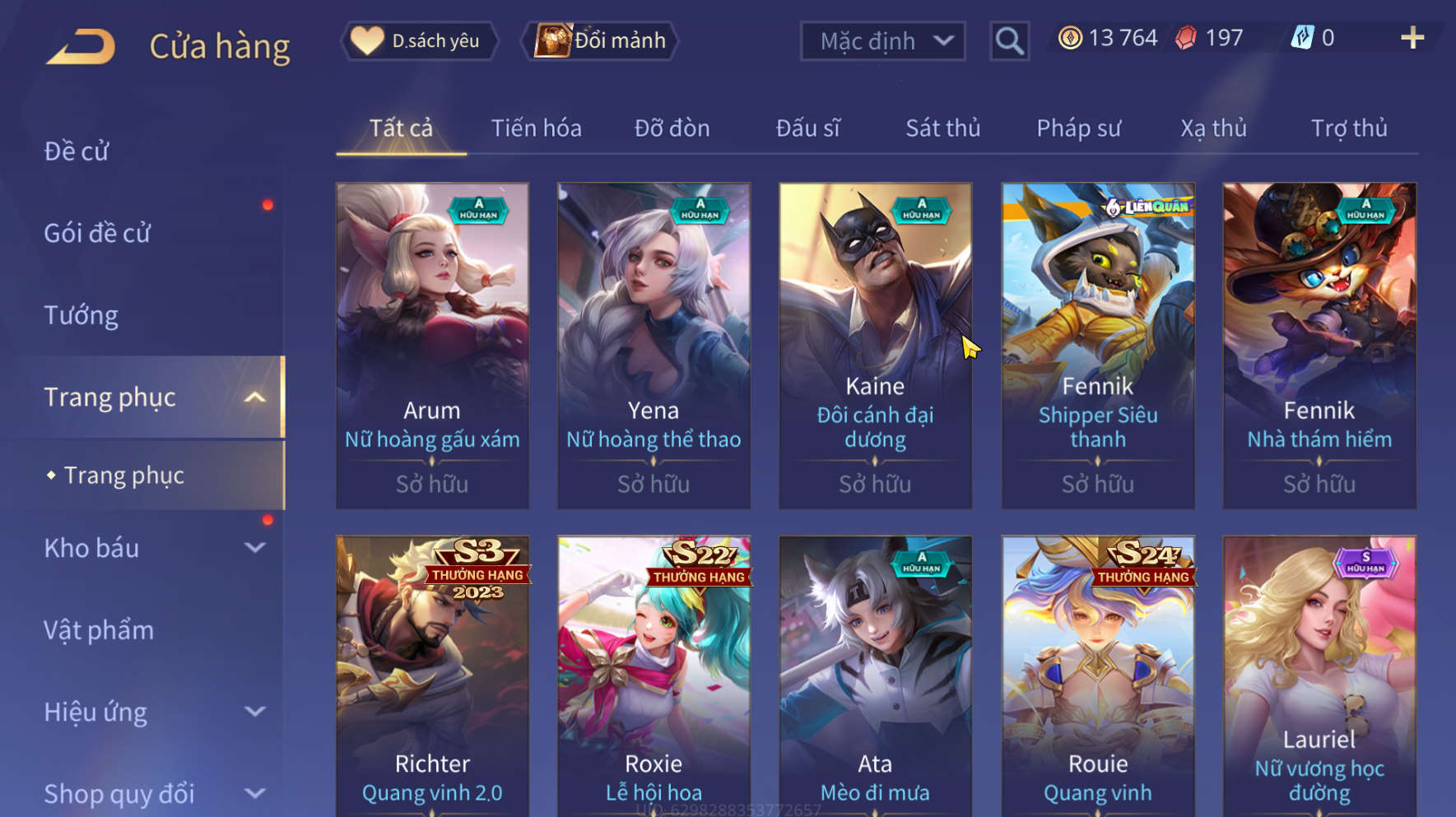Click the plus icon to add currency
This screenshot has height=817, width=1456.
click(x=1412, y=38)
